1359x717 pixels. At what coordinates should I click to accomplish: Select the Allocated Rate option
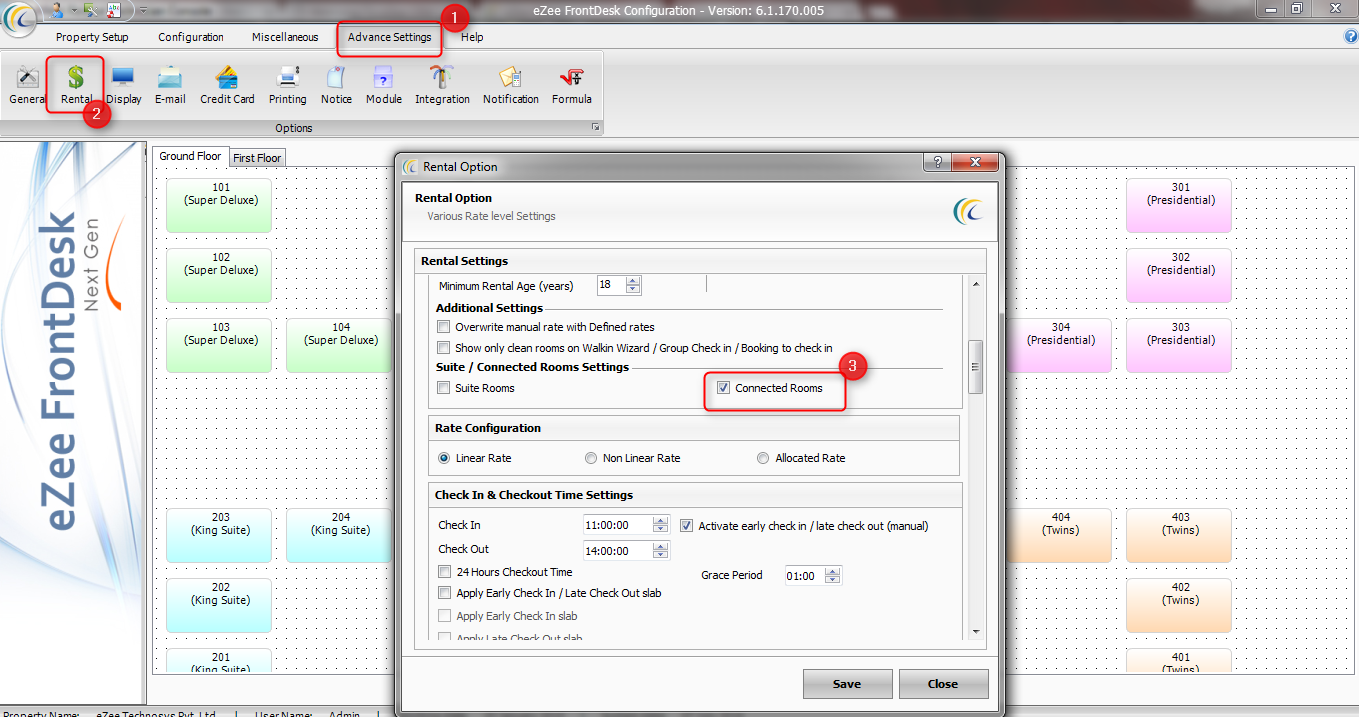click(764, 458)
